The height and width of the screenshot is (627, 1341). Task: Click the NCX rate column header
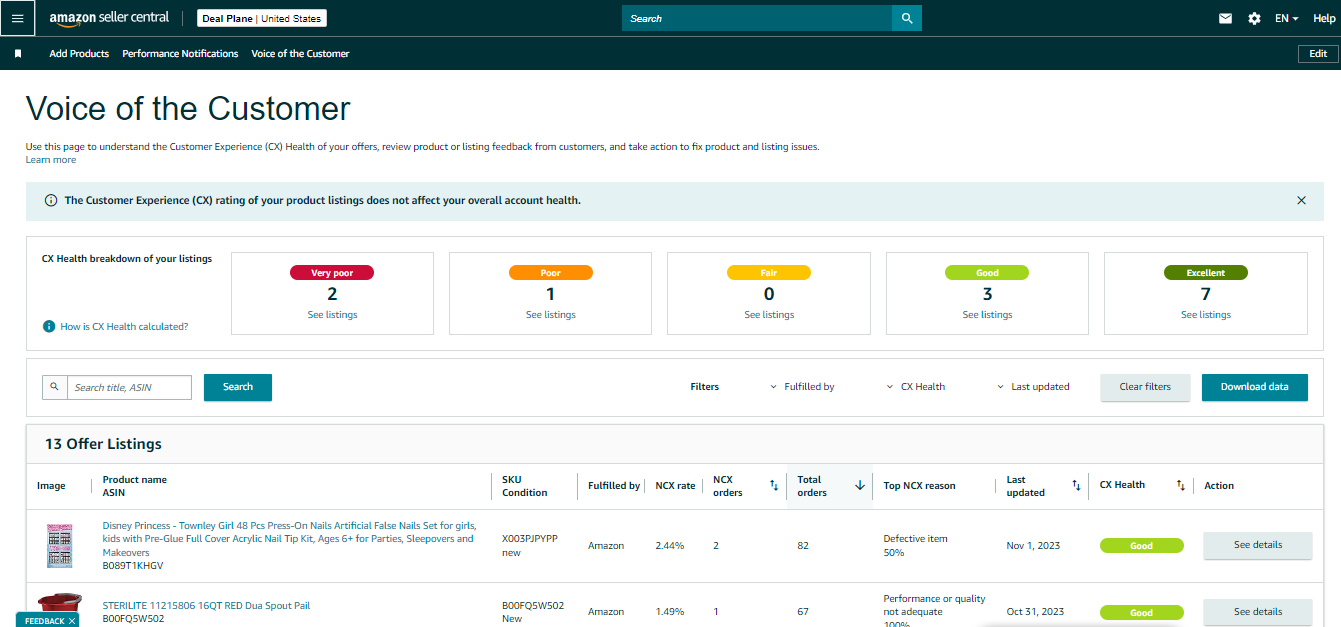click(x=675, y=486)
